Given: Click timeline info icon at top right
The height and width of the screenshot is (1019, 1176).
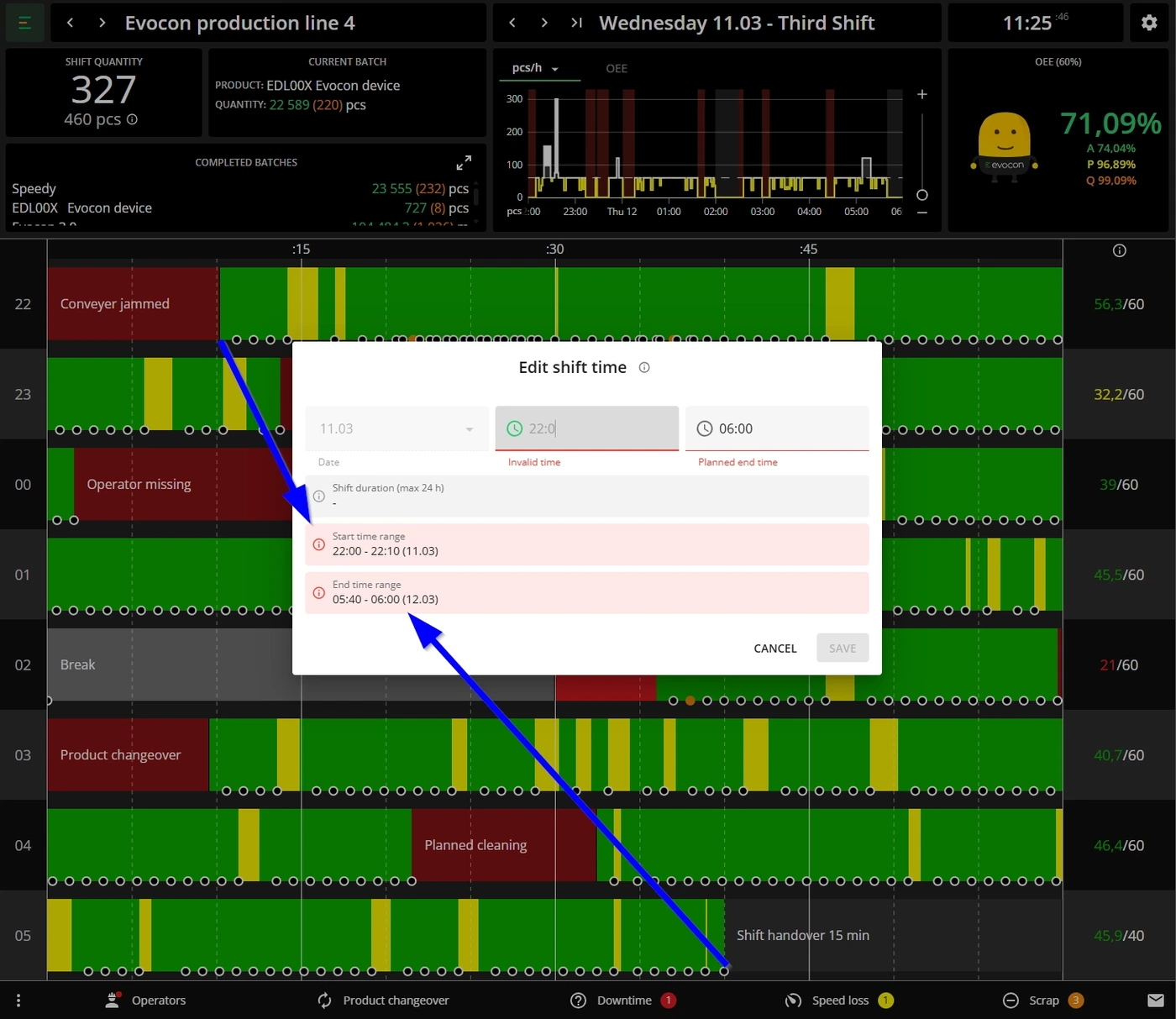Looking at the screenshot, I should pos(1119,250).
